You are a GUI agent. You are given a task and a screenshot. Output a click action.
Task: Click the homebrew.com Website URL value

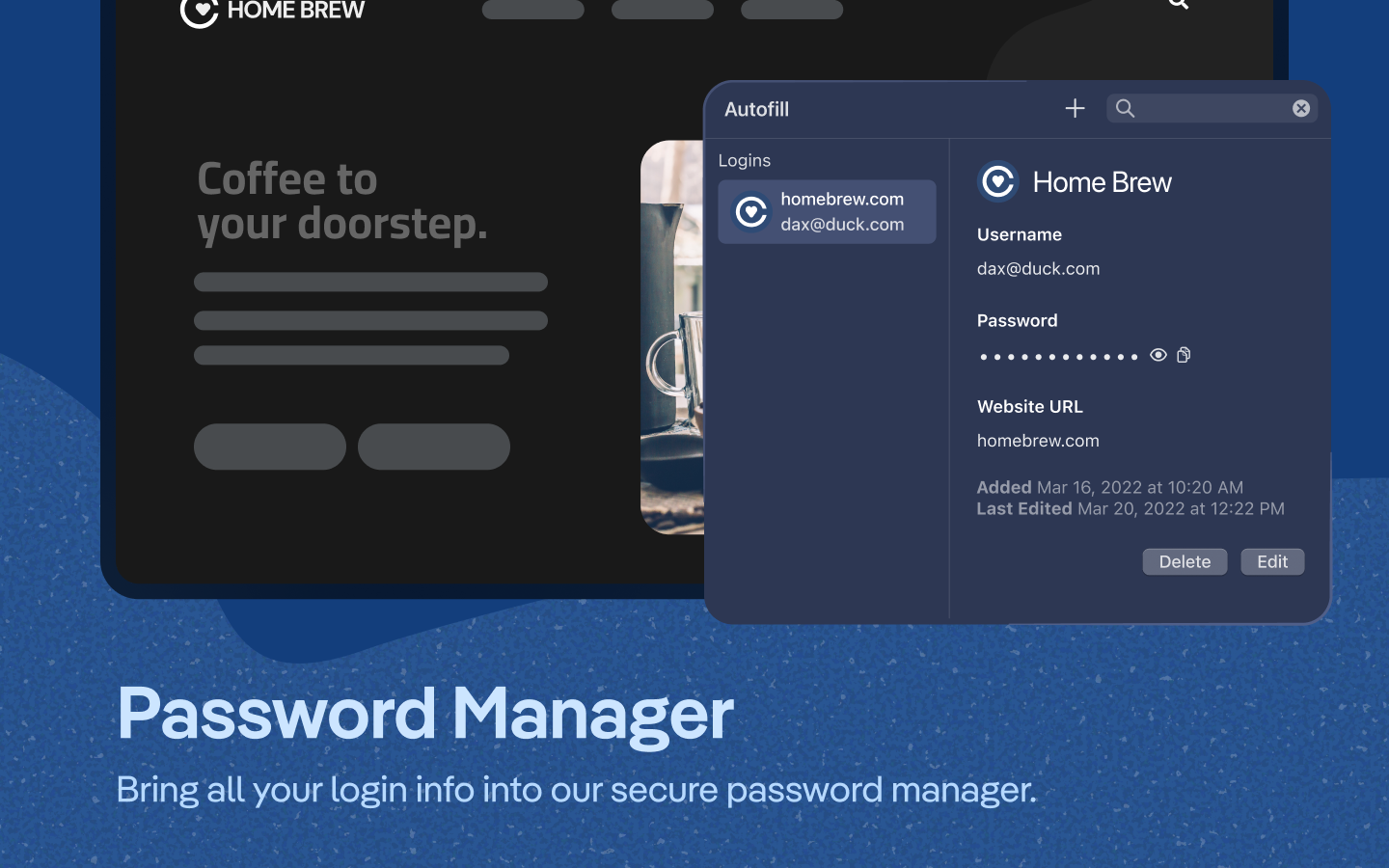pos(1038,441)
